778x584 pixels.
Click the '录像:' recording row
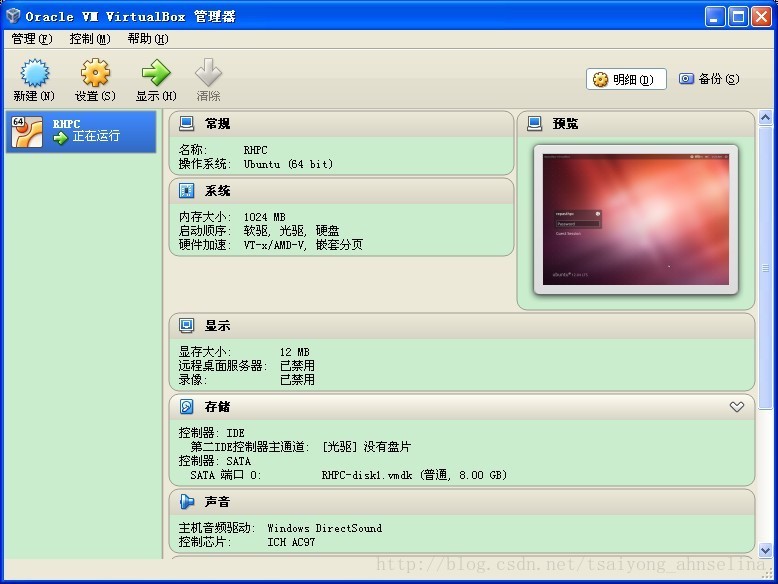[x=247, y=380]
